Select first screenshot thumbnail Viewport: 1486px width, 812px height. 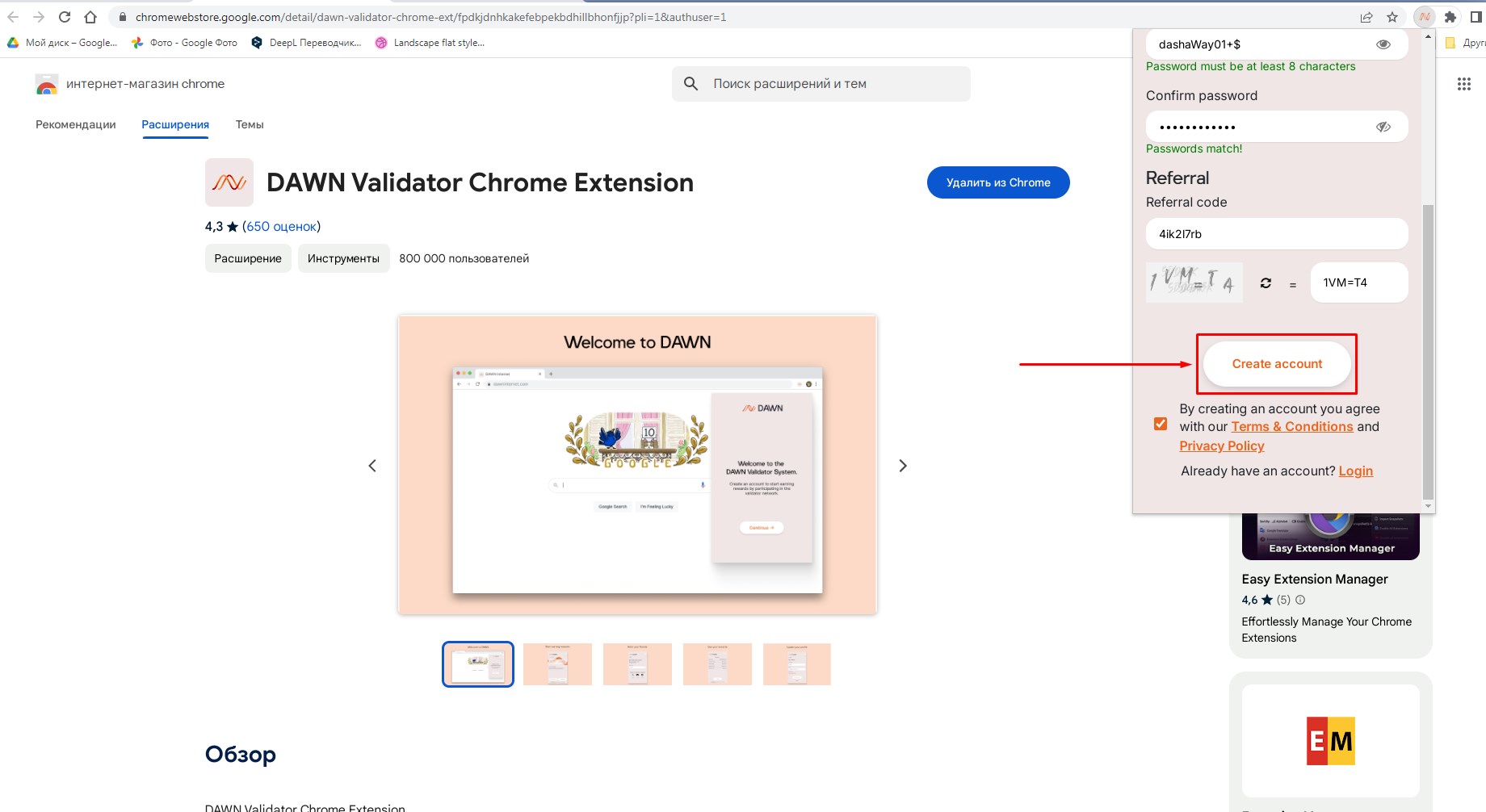click(478, 664)
